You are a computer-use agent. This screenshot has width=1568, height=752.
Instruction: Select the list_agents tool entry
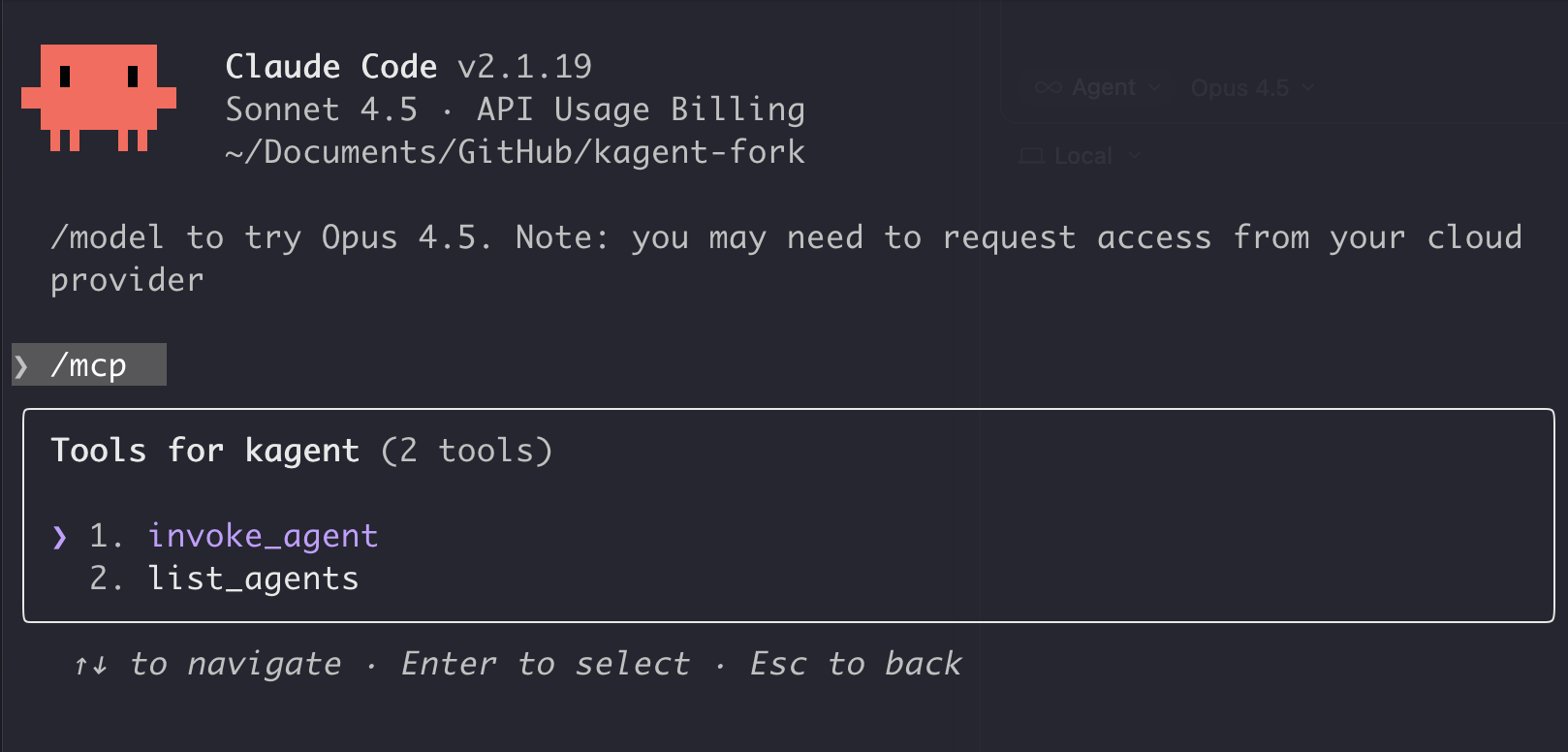click(x=254, y=579)
